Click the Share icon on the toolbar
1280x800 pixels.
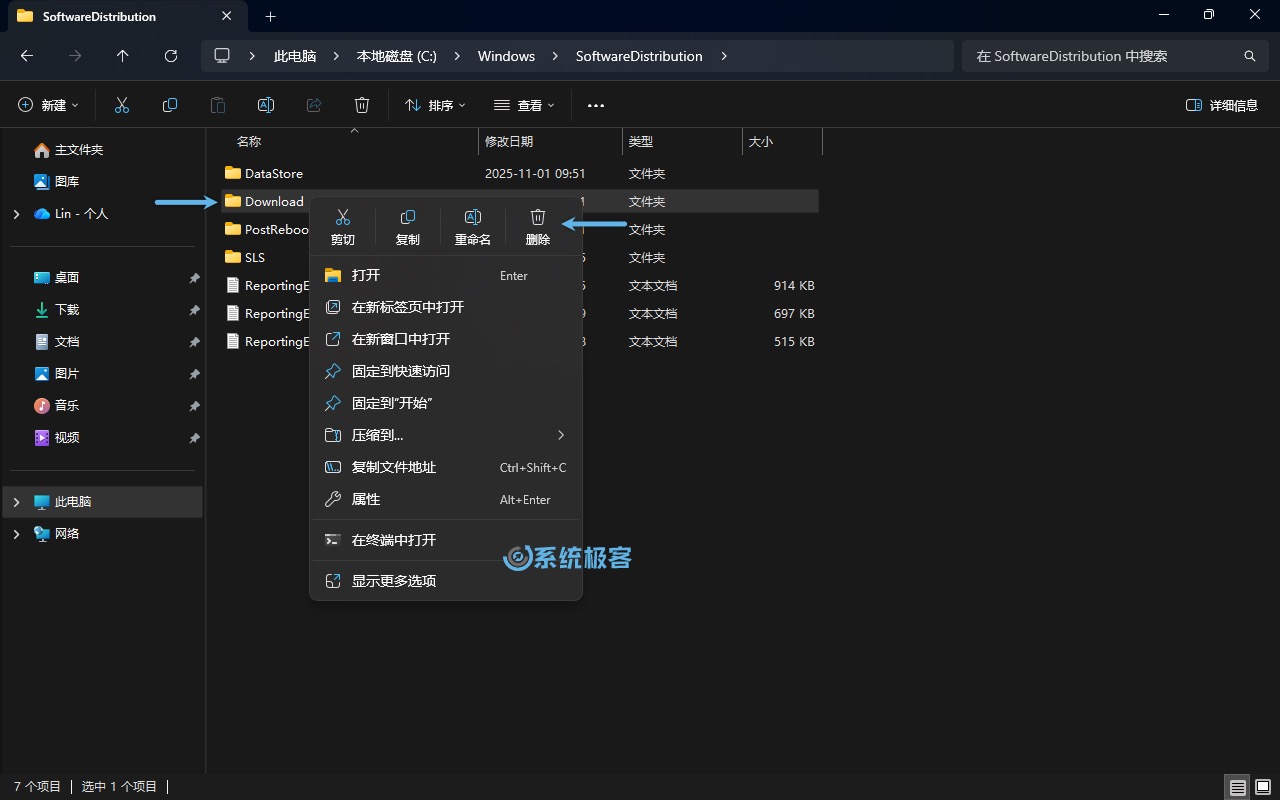point(313,105)
